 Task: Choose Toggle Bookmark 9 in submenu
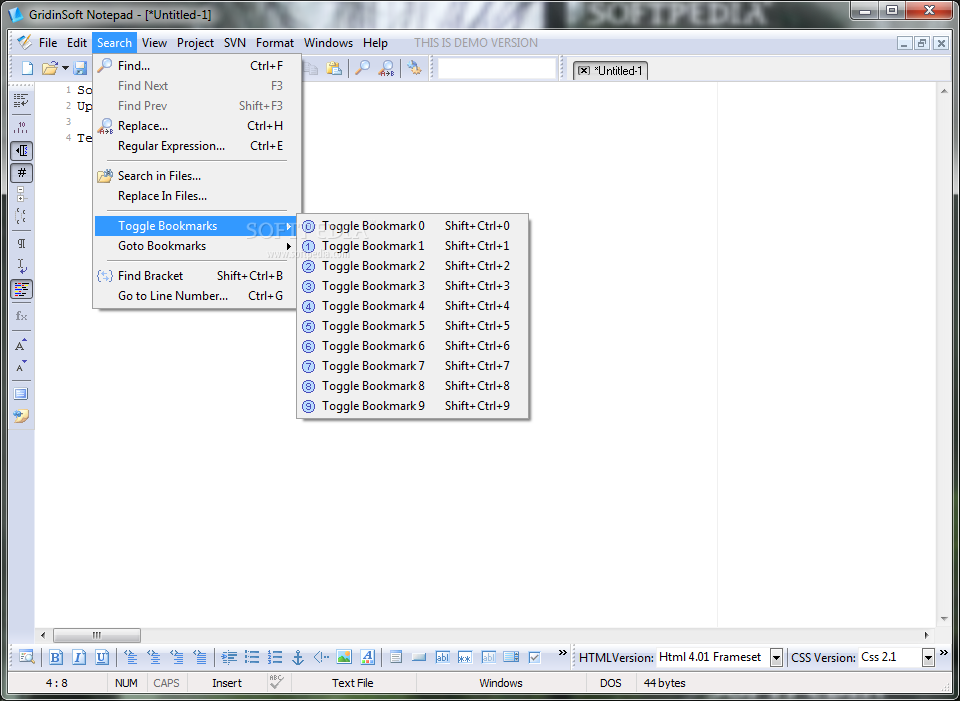click(412, 406)
